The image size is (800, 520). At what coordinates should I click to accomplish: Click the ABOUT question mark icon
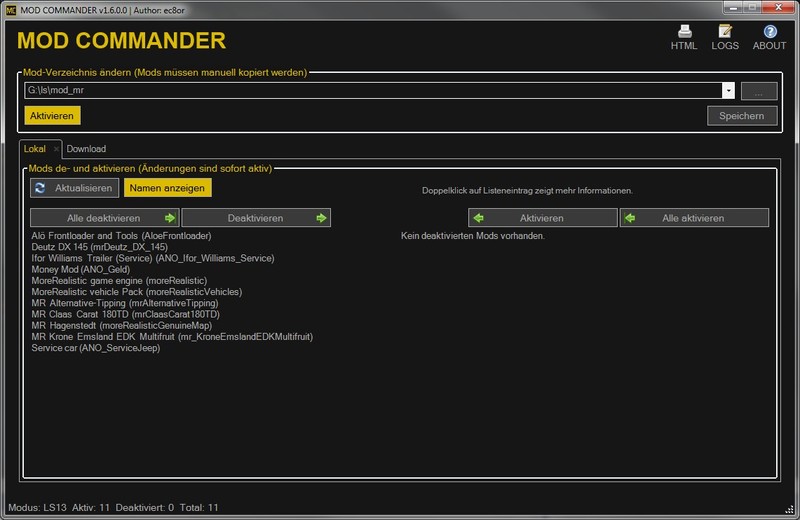click(x=769, y=32)
